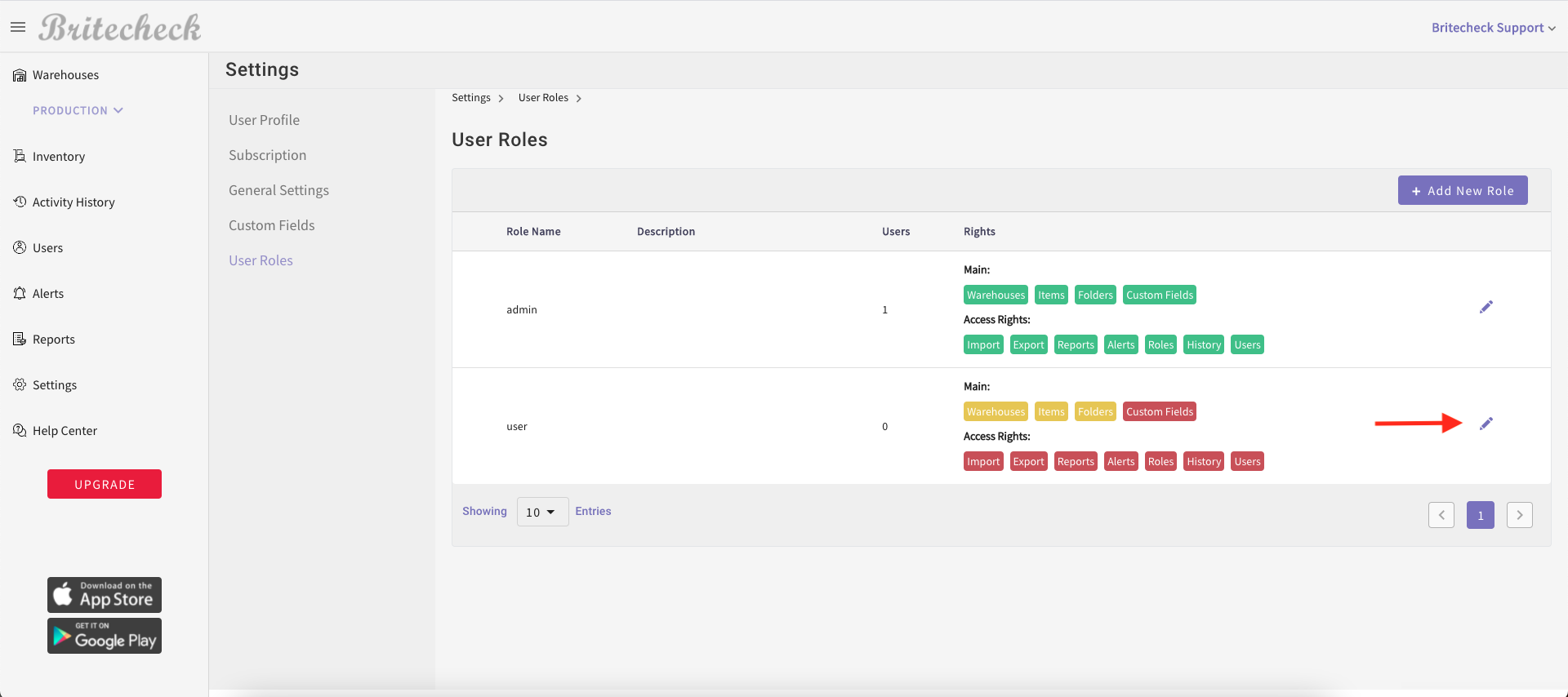Expand the PRODUCTION warehouse dropdown
The width and height of the screenshot is (1568, 697).
pyautogui.click(x=78, y=111)
